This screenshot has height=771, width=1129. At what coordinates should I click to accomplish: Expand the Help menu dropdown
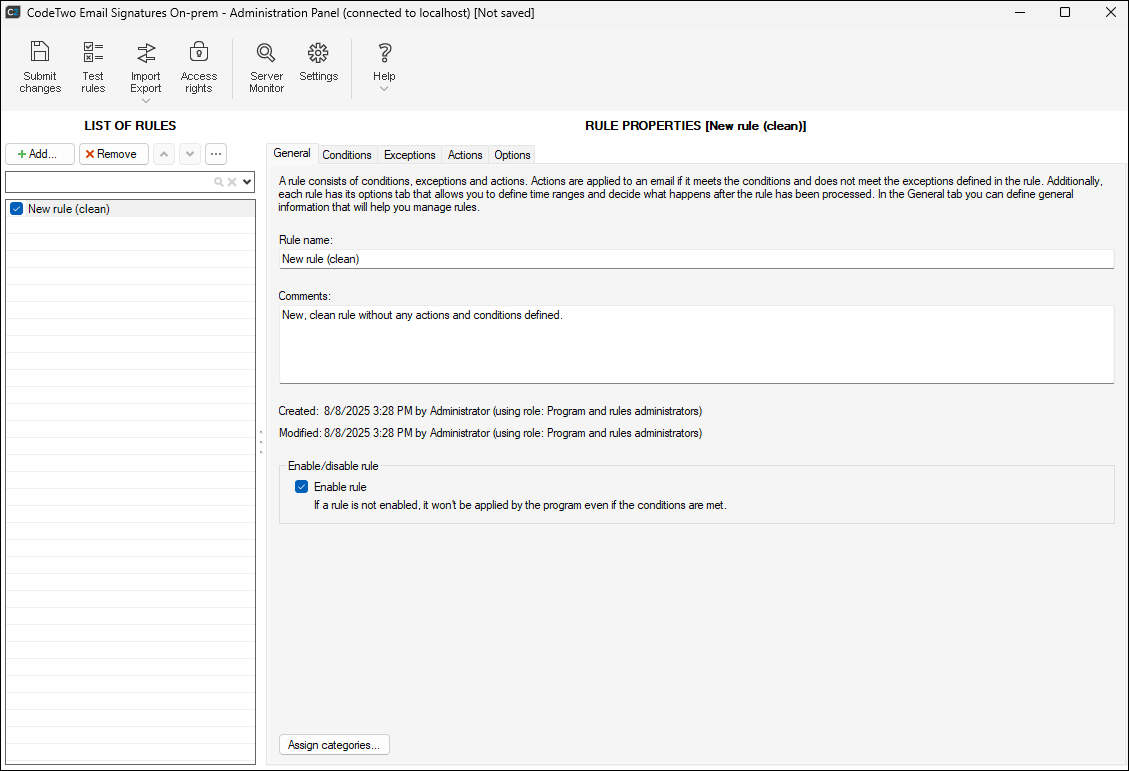click(x=384, y=89)
